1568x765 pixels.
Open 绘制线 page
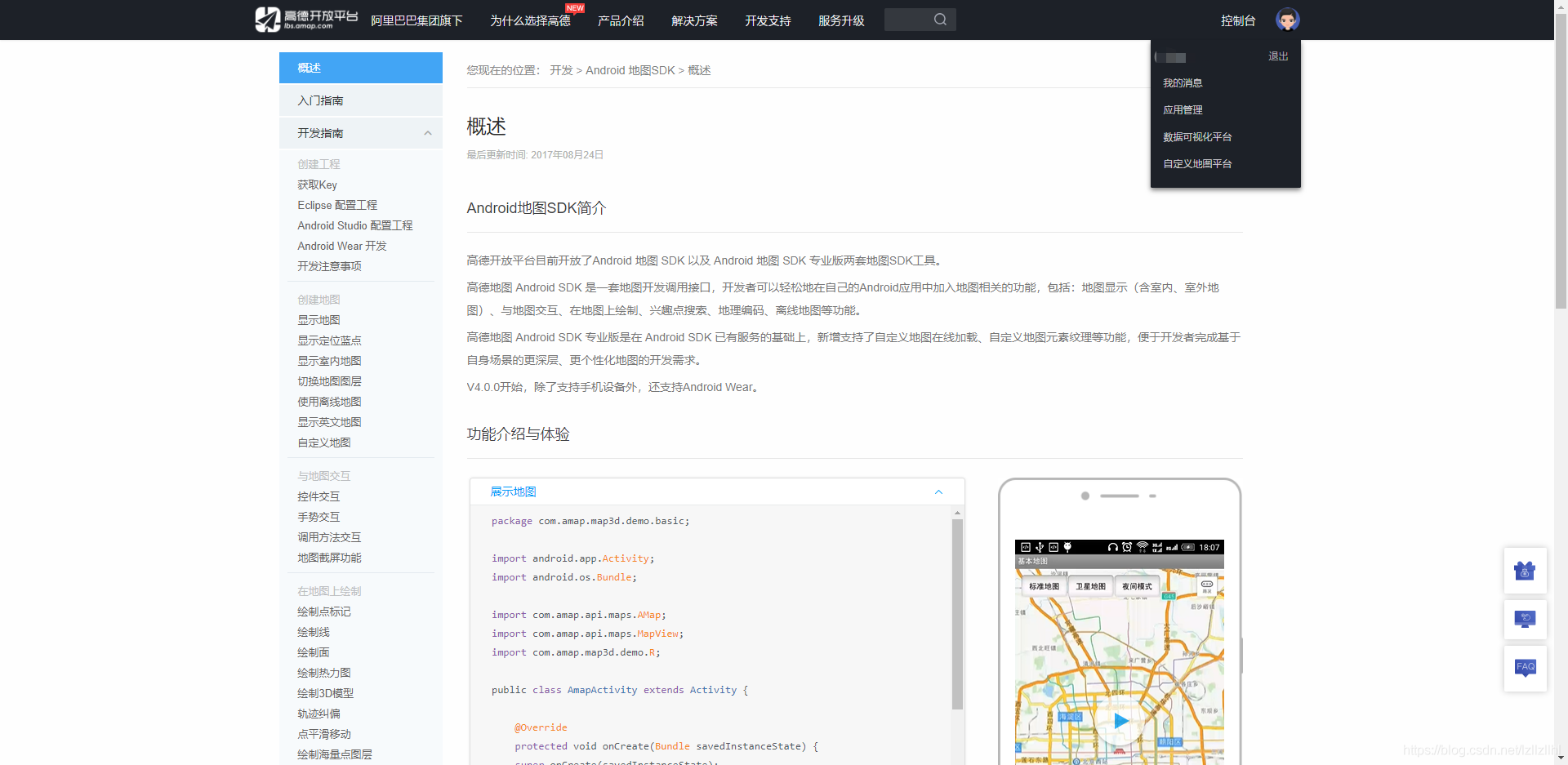[314, 632]
